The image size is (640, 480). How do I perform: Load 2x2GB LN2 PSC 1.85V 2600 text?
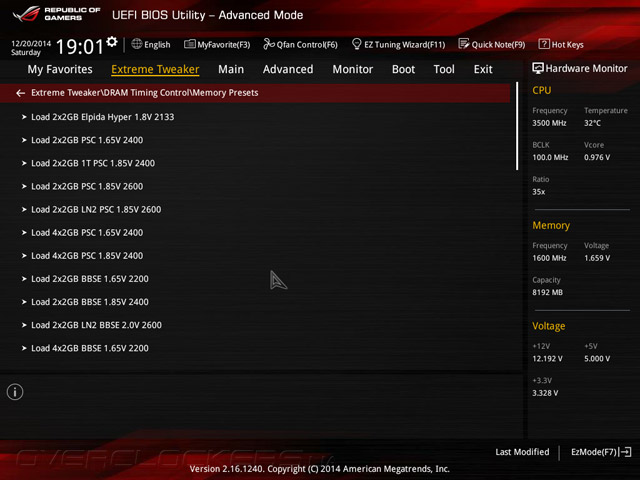96,209
